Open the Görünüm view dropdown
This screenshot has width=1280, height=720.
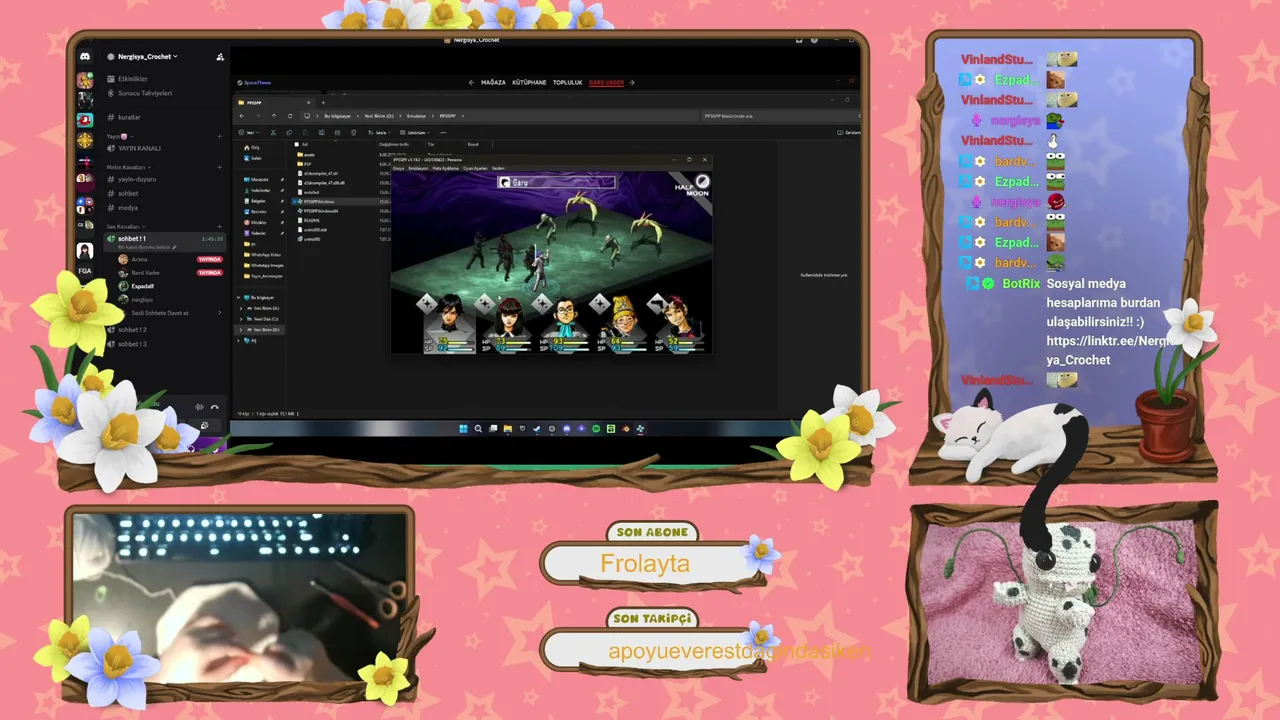[415, 132]
